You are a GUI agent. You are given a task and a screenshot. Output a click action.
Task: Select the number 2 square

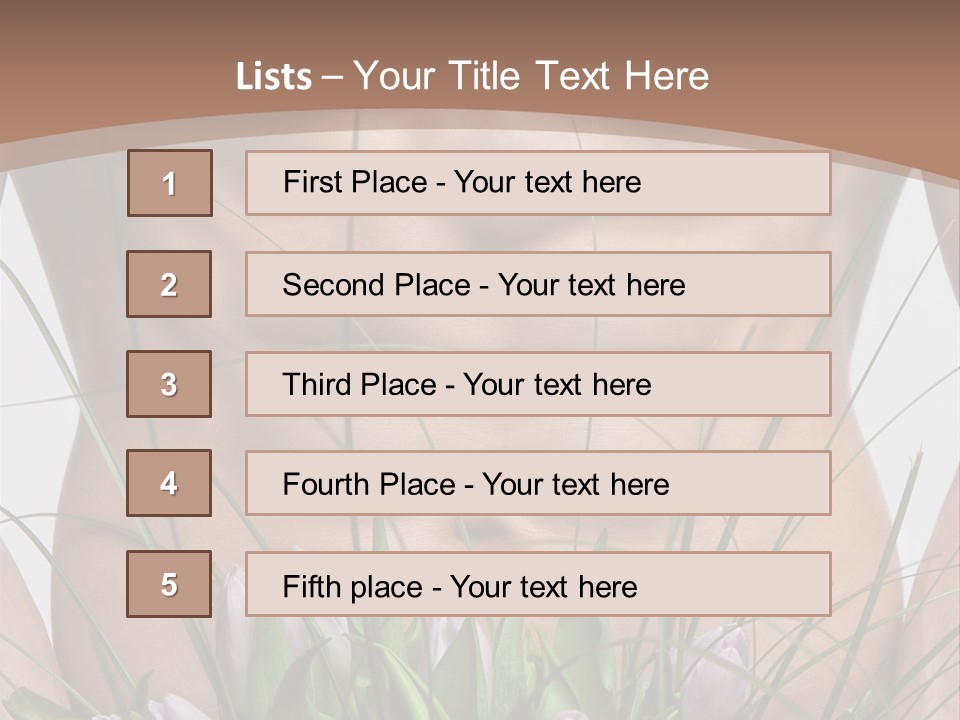tap(169, 284)
